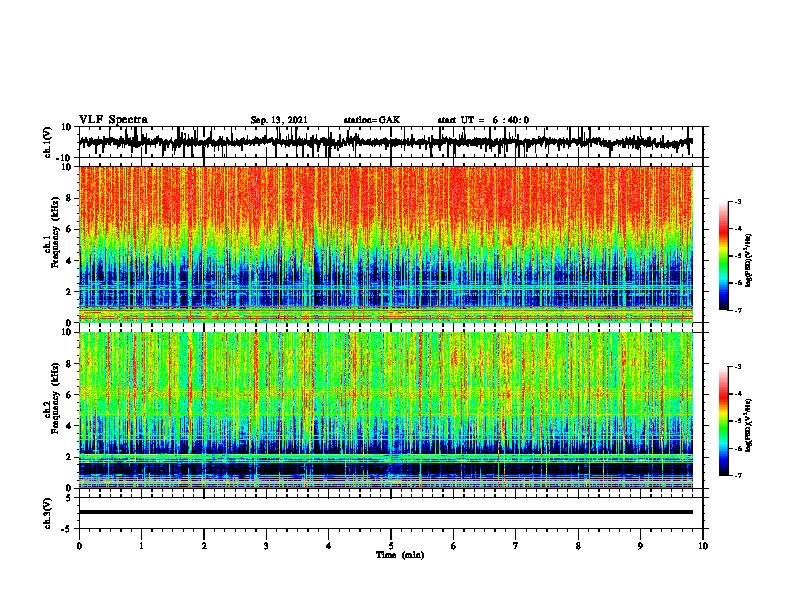Click the "2" kHz tick on ch.2 spectrogram
This screenshot has height=612, width=792.
click(69, 457)
